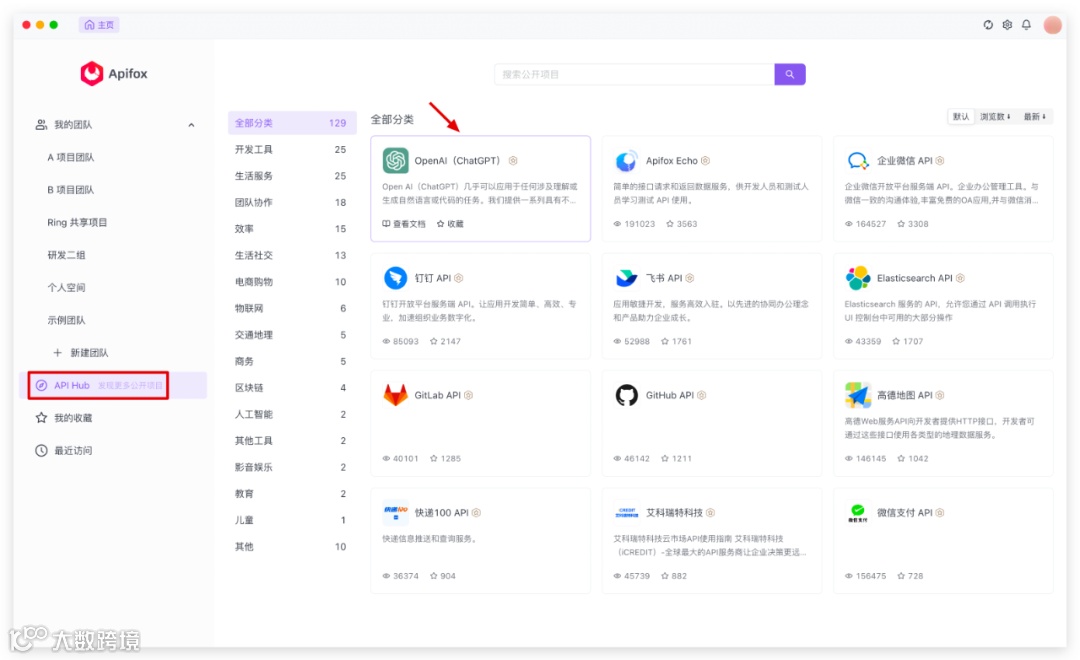The width and height of the screenshot is (1080, 660).
Task: Click the OpenAI (ChatGPT) logo icon
Action: point(395,161)
